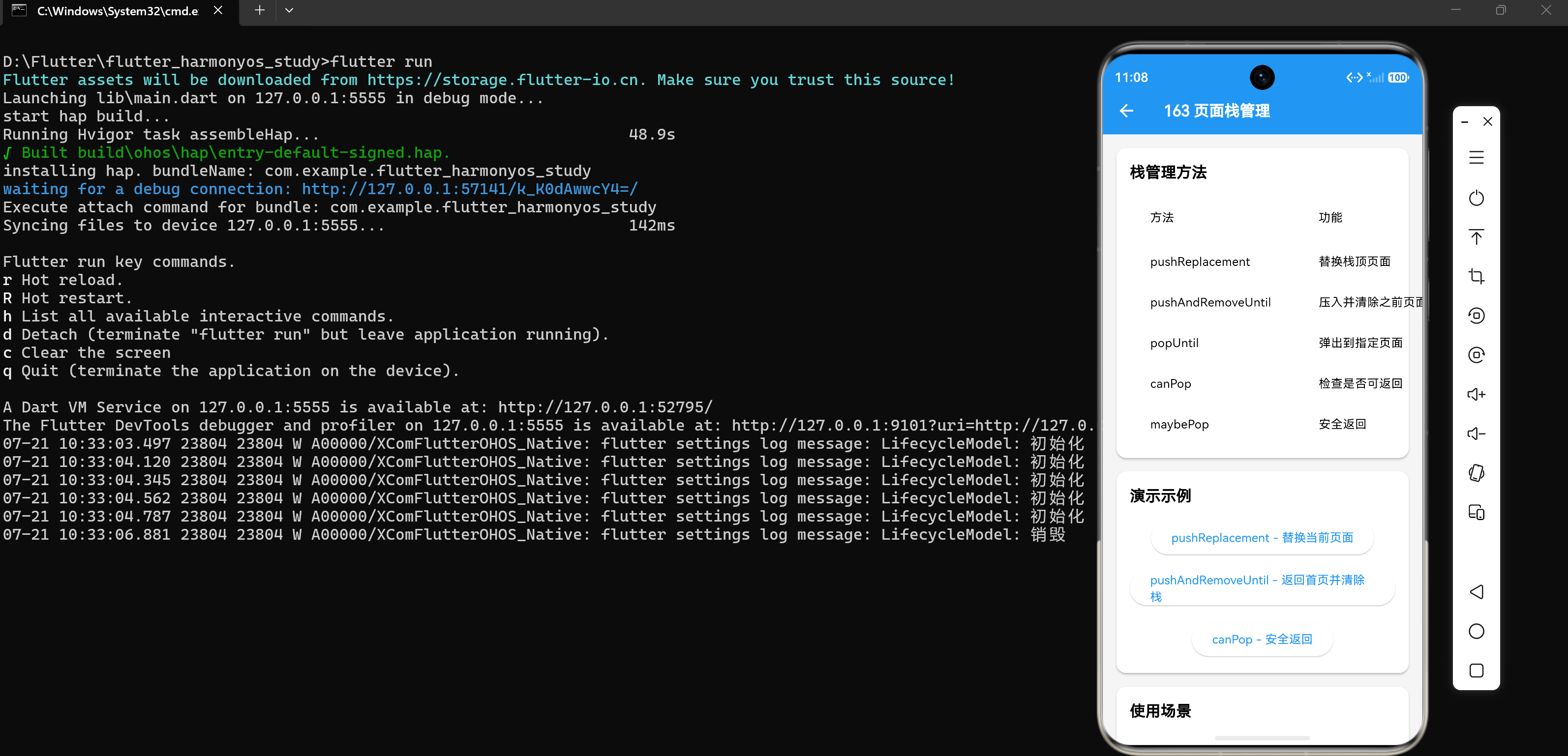Click the 栈管理方法 card title
The height and width of the screenshot is (756, 1568).
tap(1168, 172)
